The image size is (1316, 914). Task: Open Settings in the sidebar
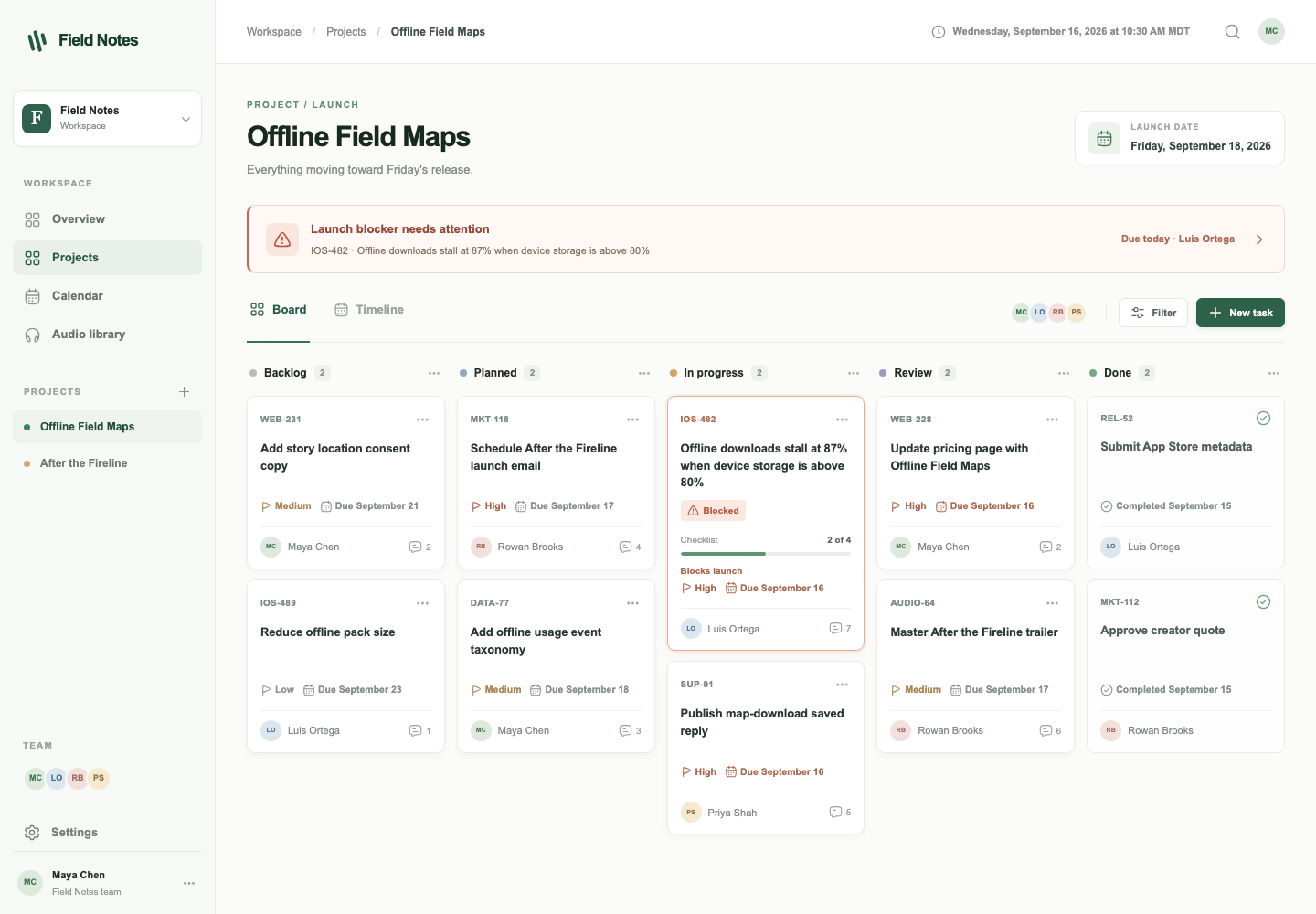(x=108, y=833)
